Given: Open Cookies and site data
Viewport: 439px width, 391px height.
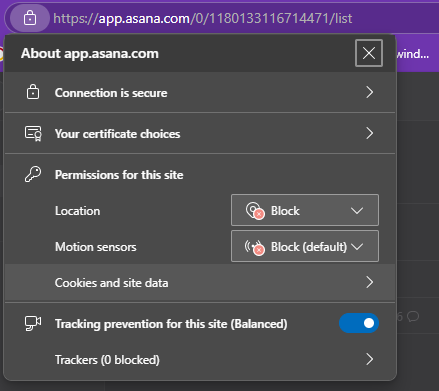Looking at the screenshot, I should [200, 283].
